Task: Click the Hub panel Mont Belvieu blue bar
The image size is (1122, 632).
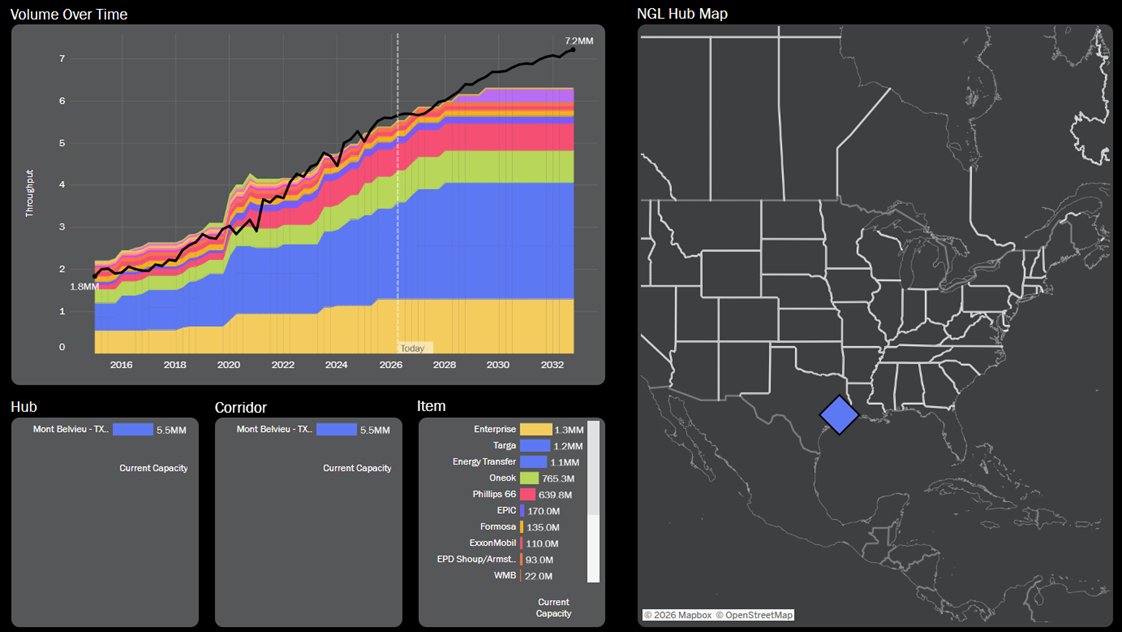Action: click(x=133, y=429)
